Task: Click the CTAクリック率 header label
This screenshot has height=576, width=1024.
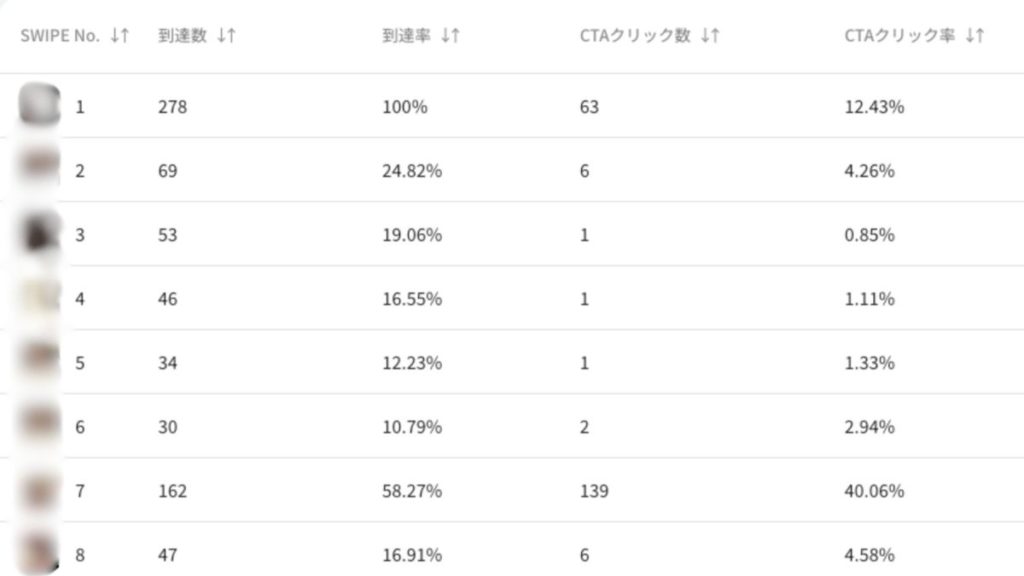Action: [x=899, y=36]
